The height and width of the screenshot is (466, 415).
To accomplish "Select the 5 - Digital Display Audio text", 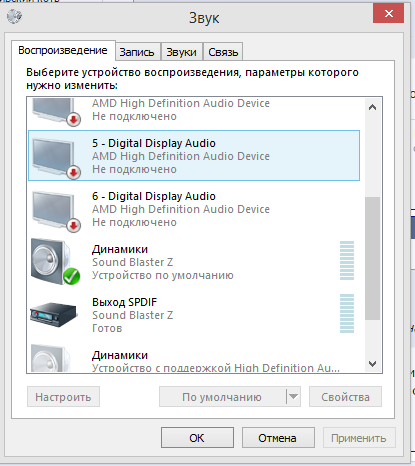I will click(154, 143).
